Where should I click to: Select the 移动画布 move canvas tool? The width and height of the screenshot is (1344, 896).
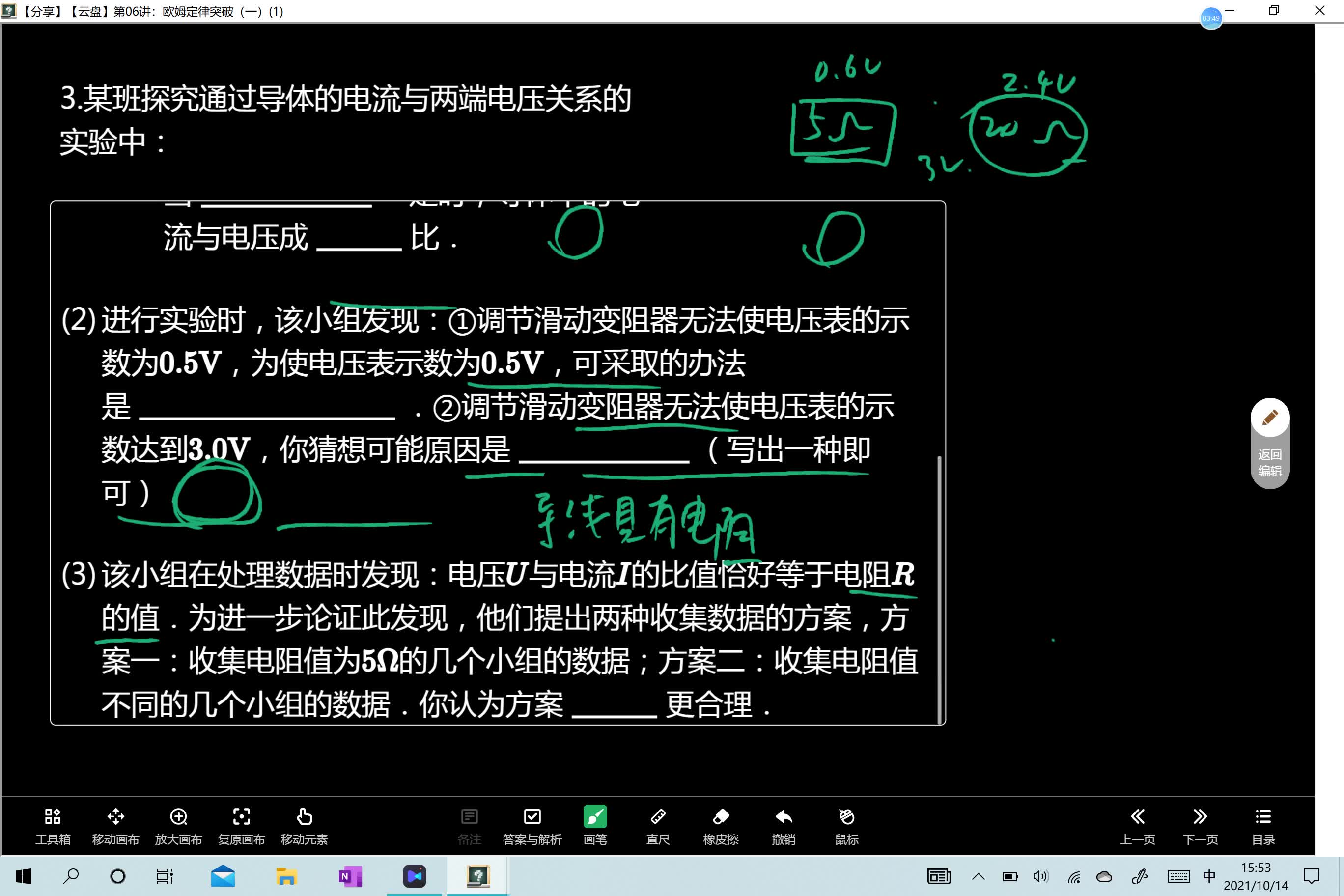pos(116,825)
